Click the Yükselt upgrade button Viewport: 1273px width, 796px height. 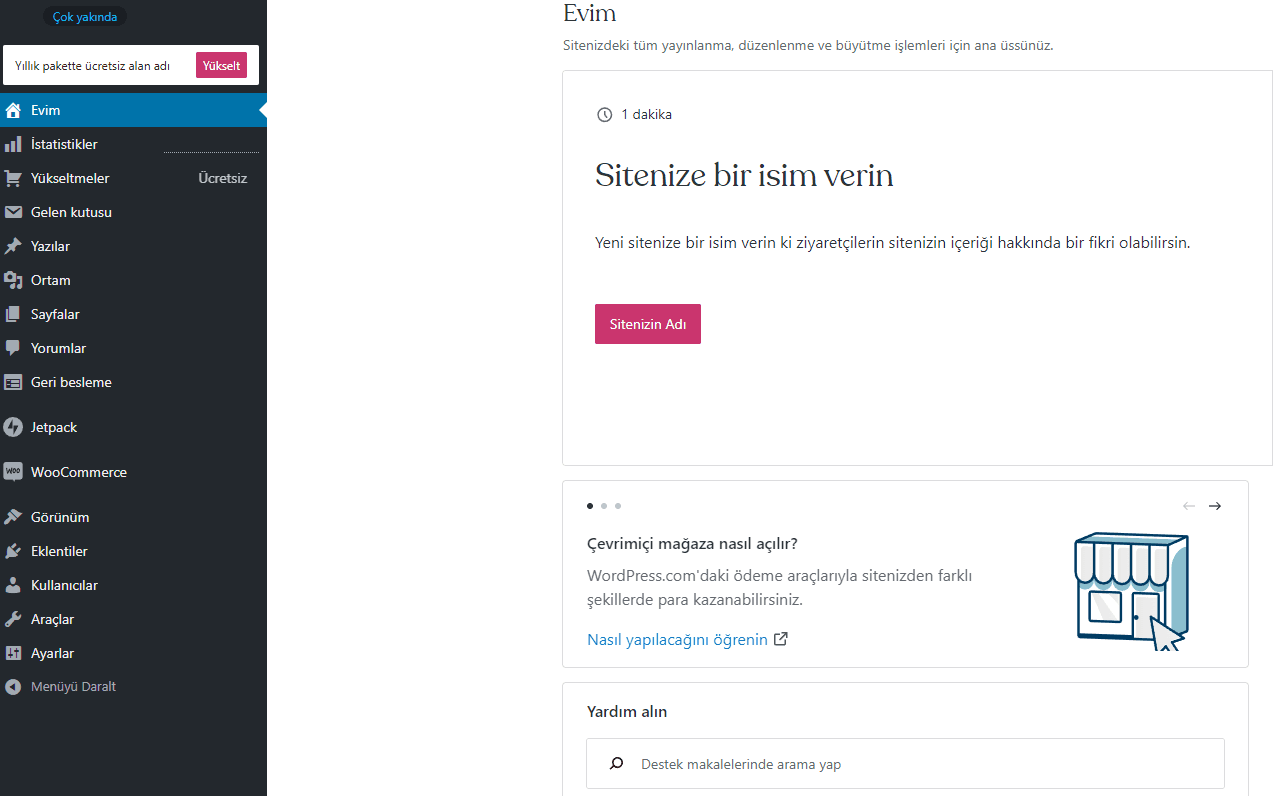click(x=221, y=65)
